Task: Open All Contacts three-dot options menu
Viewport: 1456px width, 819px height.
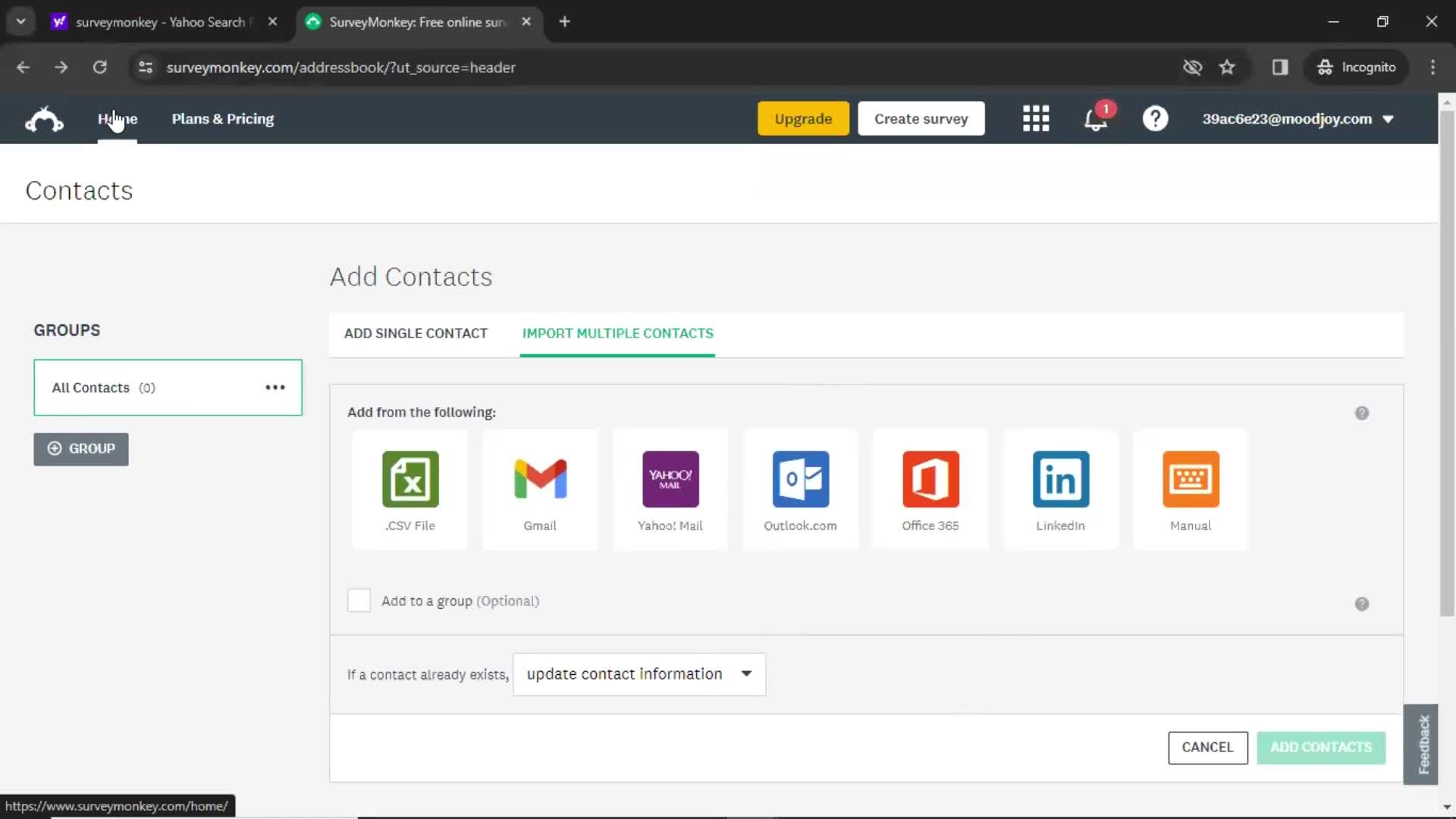Action: [x=275, y=388]
